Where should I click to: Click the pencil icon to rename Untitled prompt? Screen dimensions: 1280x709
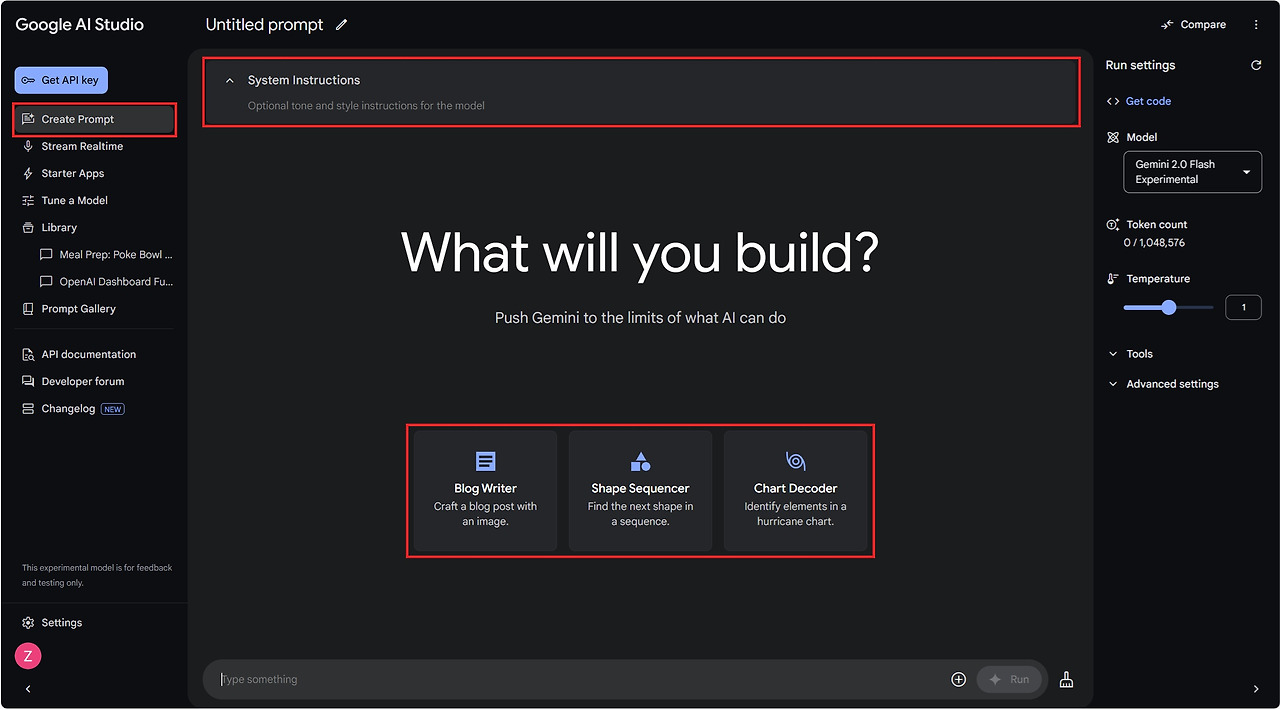342,25
